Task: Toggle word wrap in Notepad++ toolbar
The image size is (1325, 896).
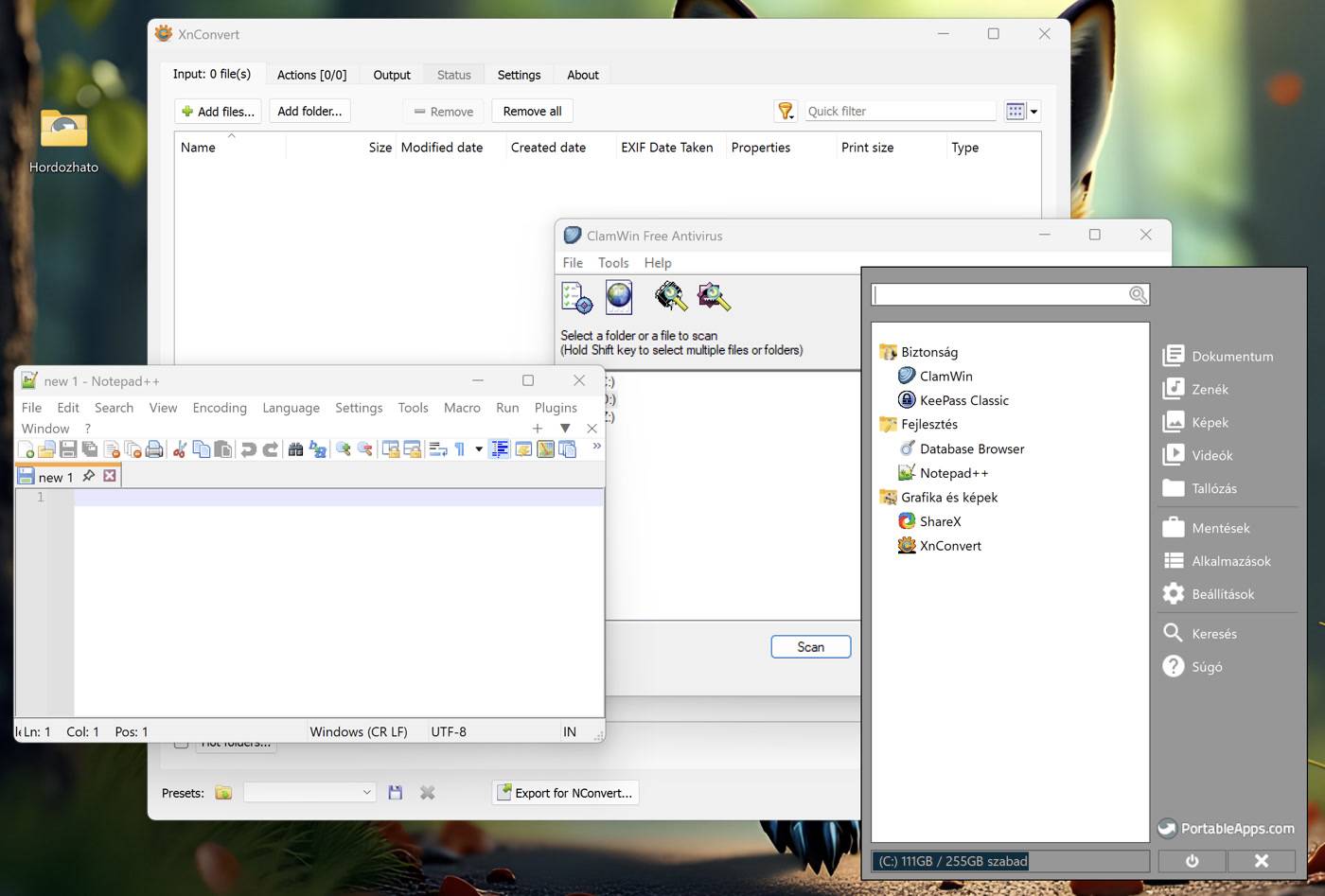Action: [437, 449]
